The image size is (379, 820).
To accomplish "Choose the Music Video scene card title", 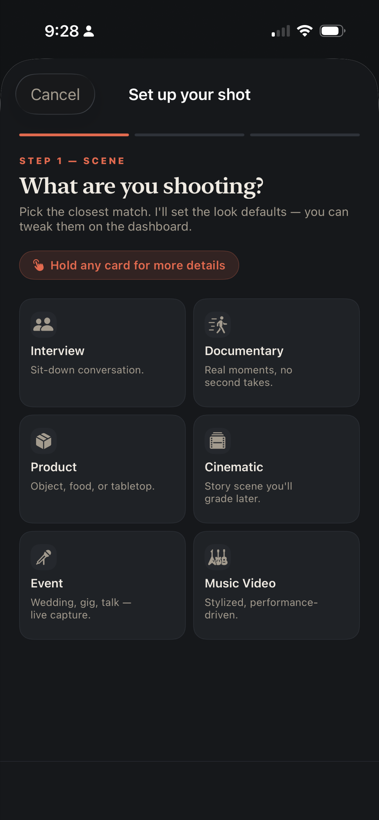I will pos(240,584).
